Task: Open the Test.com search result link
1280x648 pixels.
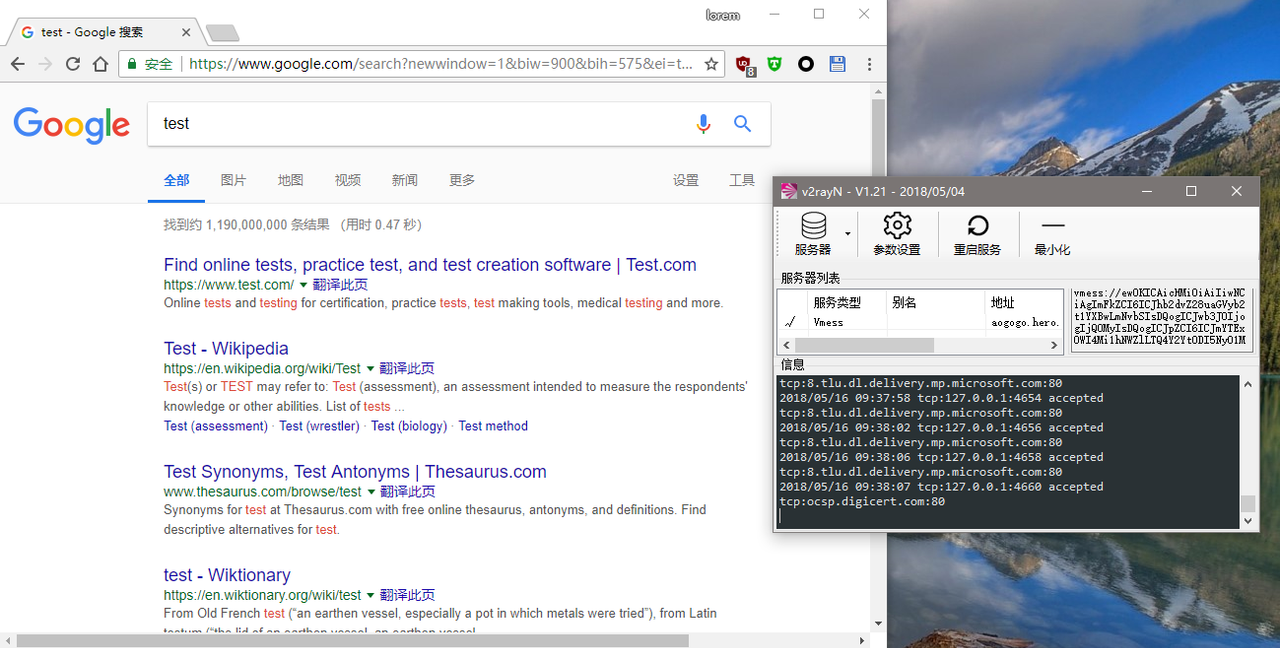Action: [430, 265]
